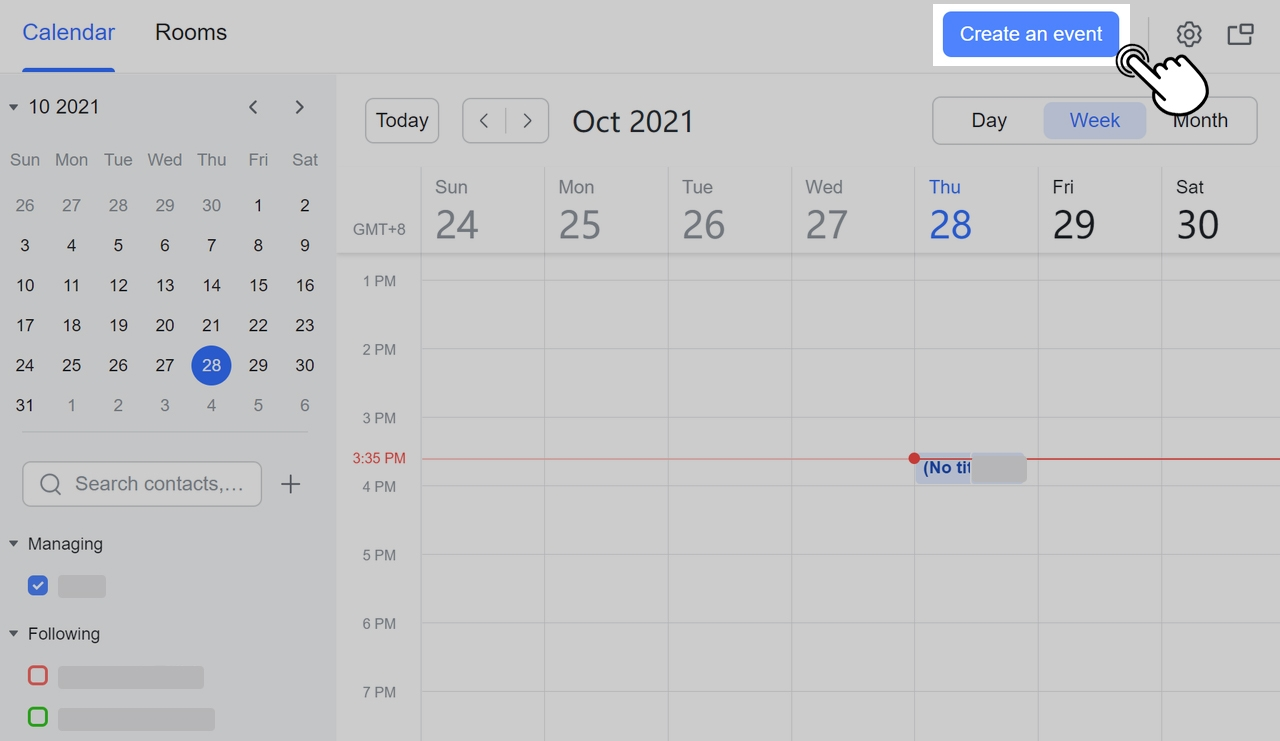Viewport: 1280px width, 741px height.
Task: Collapse the Following section
Action: pos(14,633)
